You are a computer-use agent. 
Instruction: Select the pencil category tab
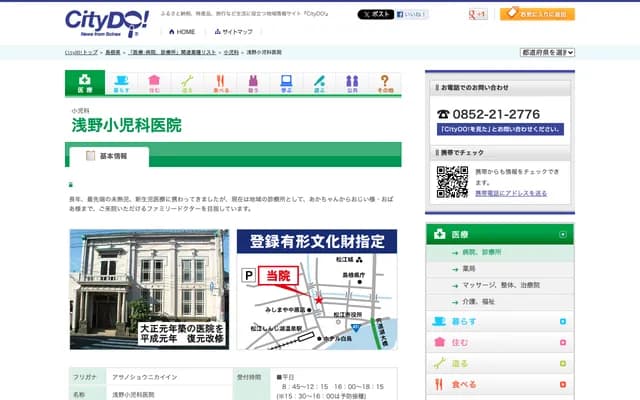[320, 84]
